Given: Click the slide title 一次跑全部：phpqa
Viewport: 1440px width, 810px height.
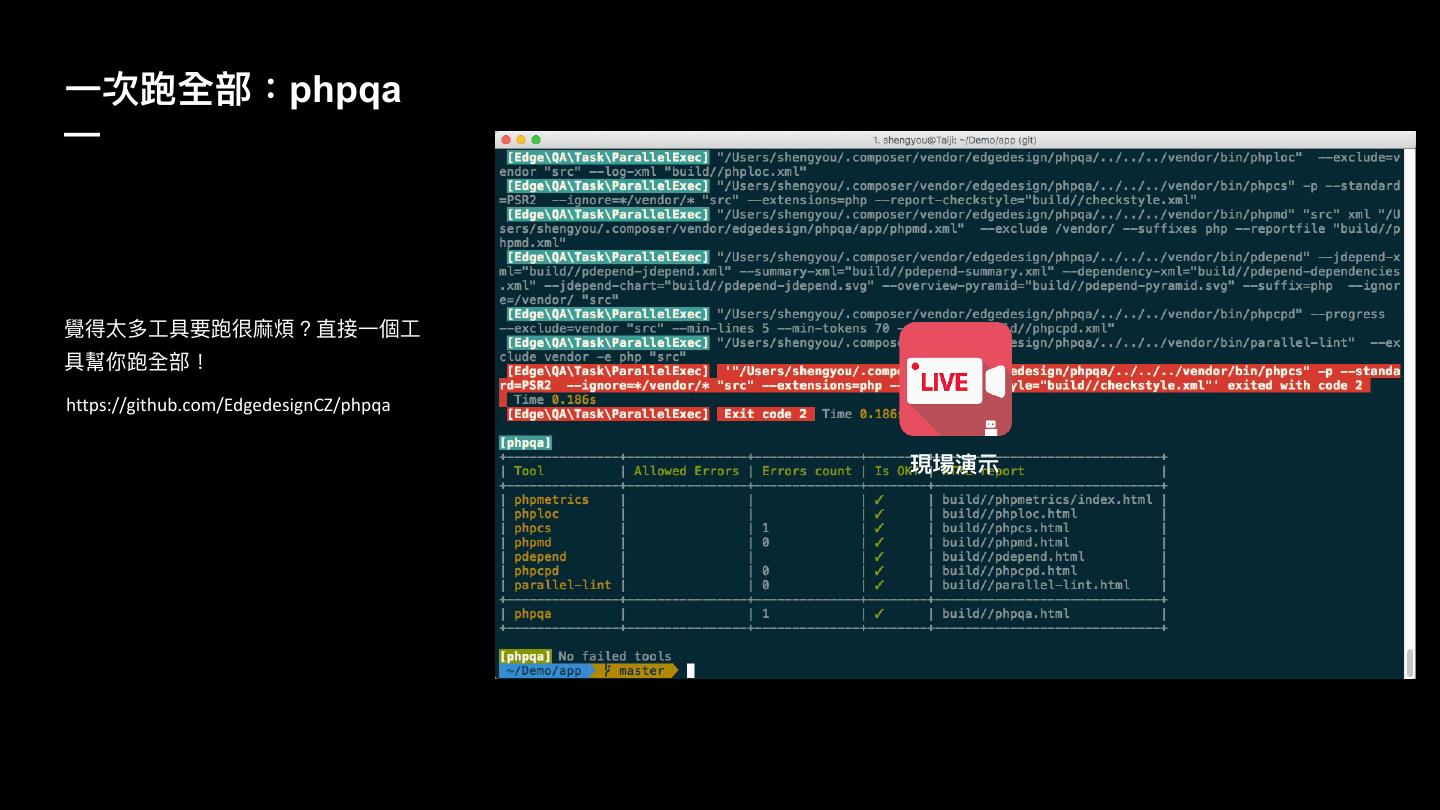Looking at the screenshot, I should pos(233,89).
